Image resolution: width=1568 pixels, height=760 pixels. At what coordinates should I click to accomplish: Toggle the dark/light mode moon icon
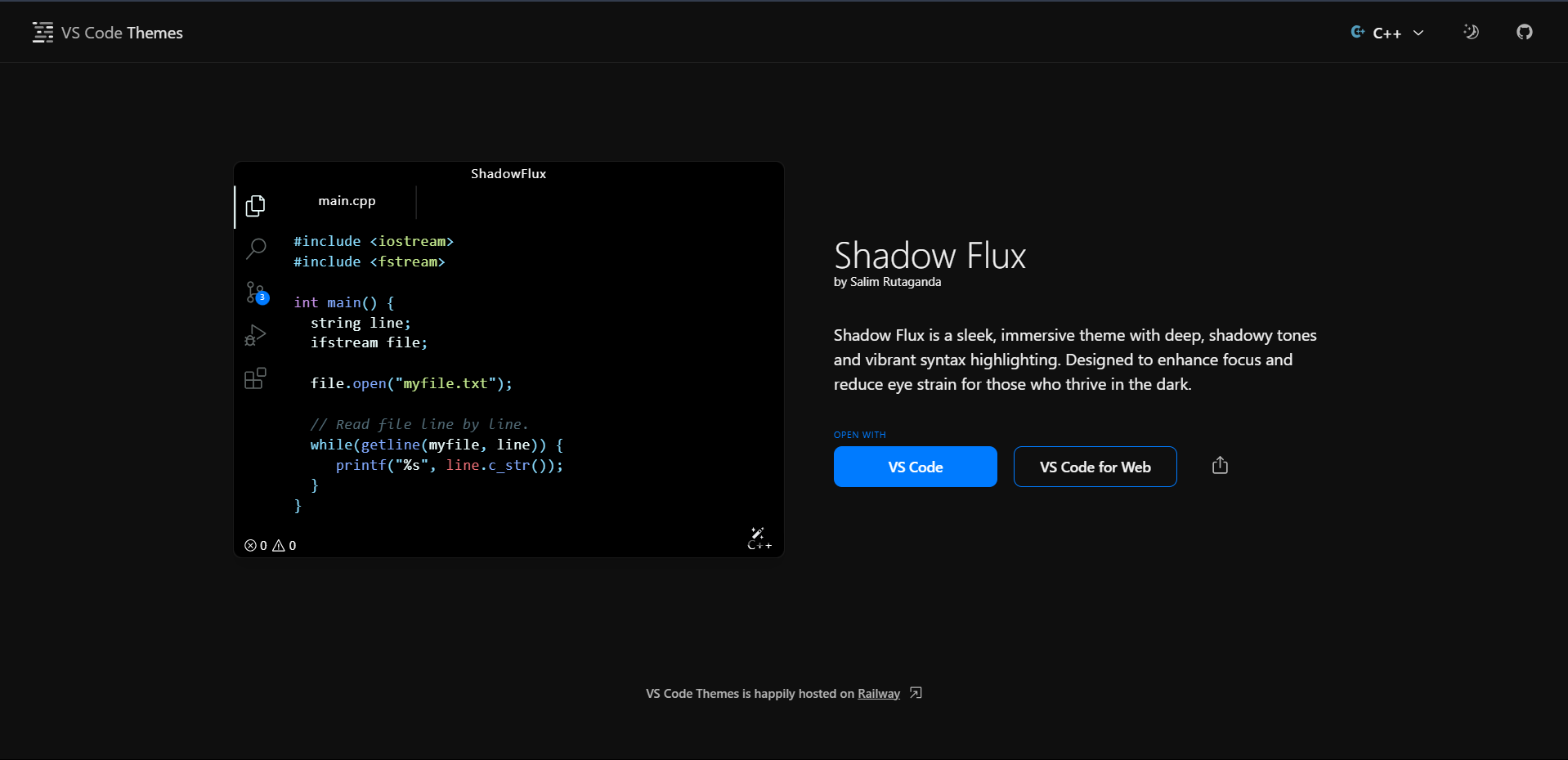click(1471, 32)
